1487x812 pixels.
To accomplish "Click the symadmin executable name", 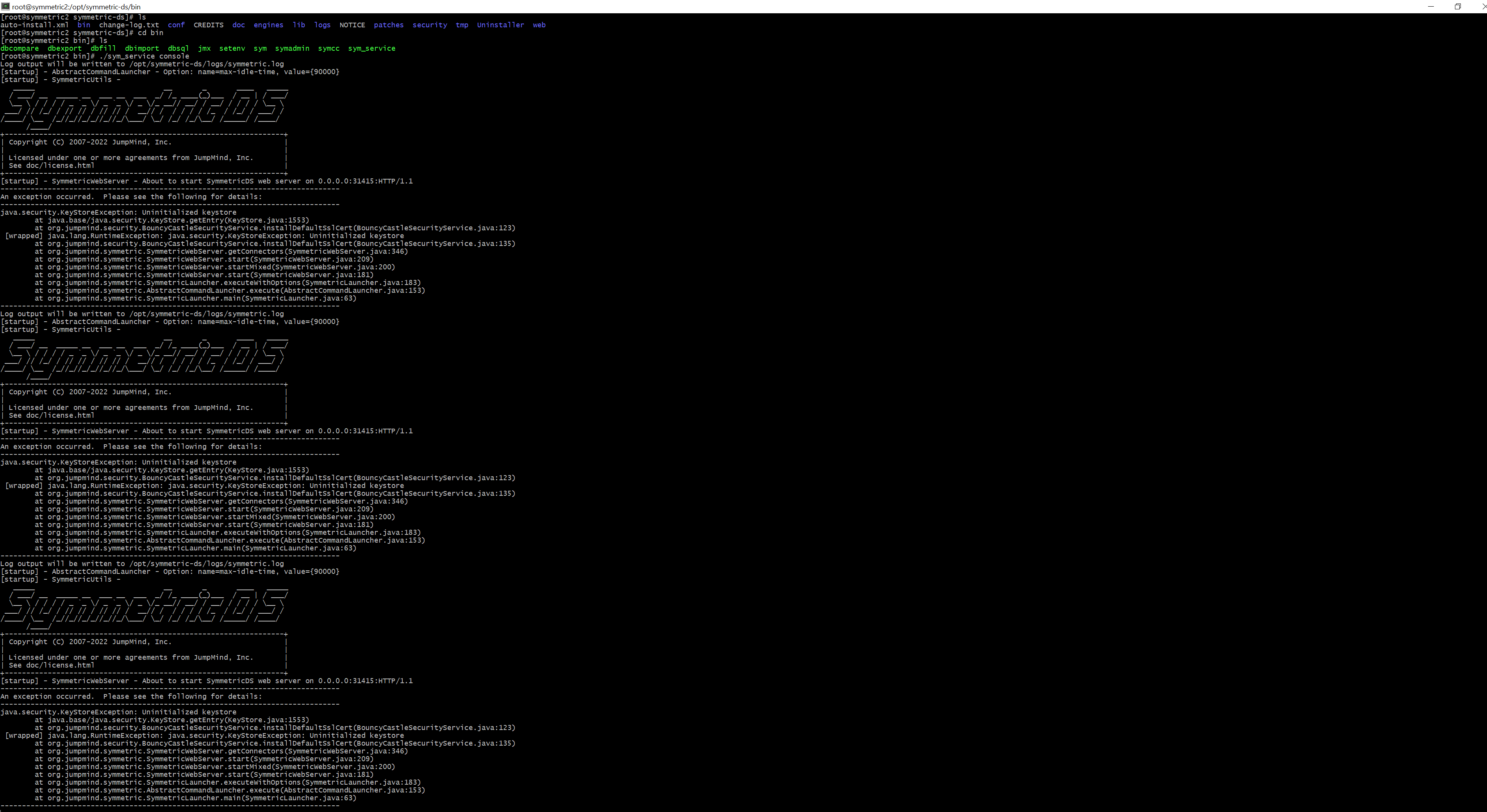I will click(x=291, y=48).
